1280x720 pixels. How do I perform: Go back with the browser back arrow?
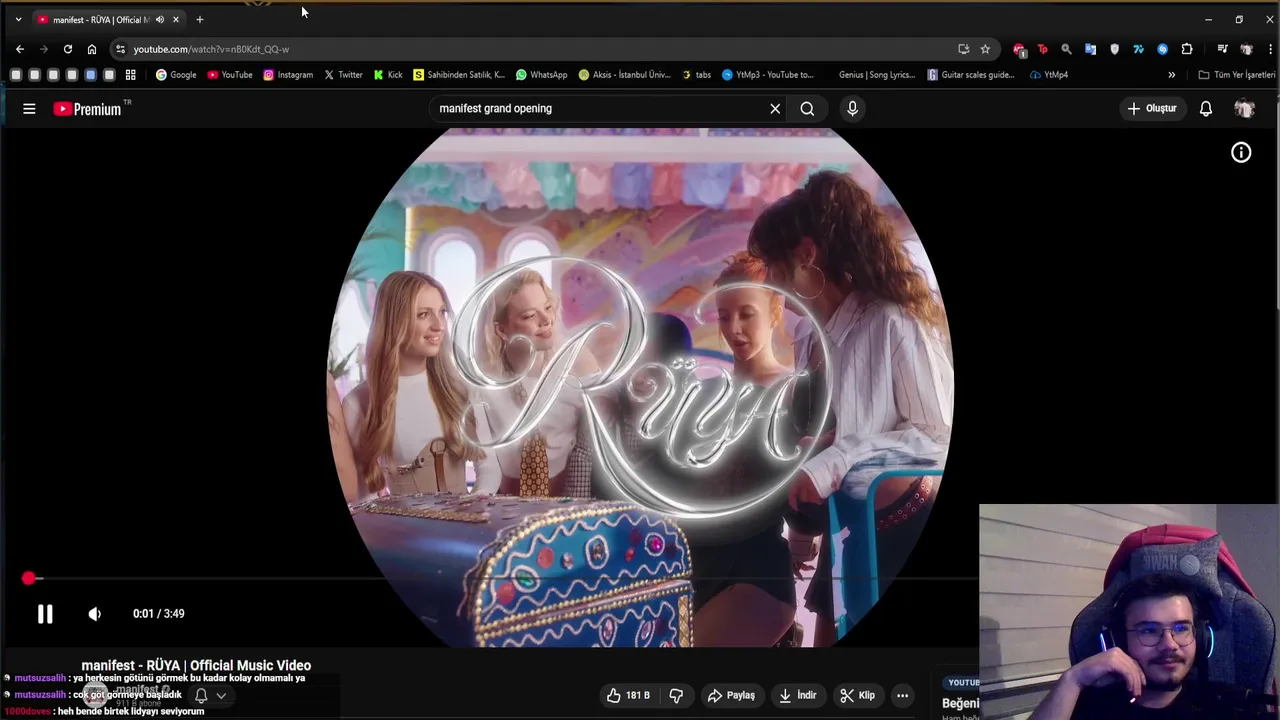coord(19,49)
